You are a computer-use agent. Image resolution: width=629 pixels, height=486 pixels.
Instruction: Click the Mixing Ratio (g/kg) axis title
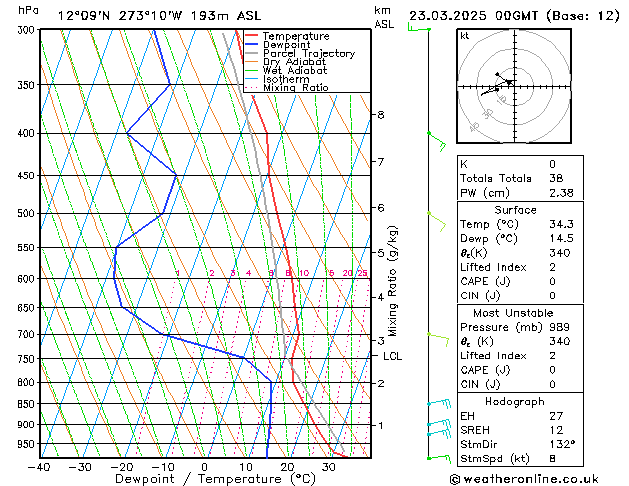[x=393, y=281]
